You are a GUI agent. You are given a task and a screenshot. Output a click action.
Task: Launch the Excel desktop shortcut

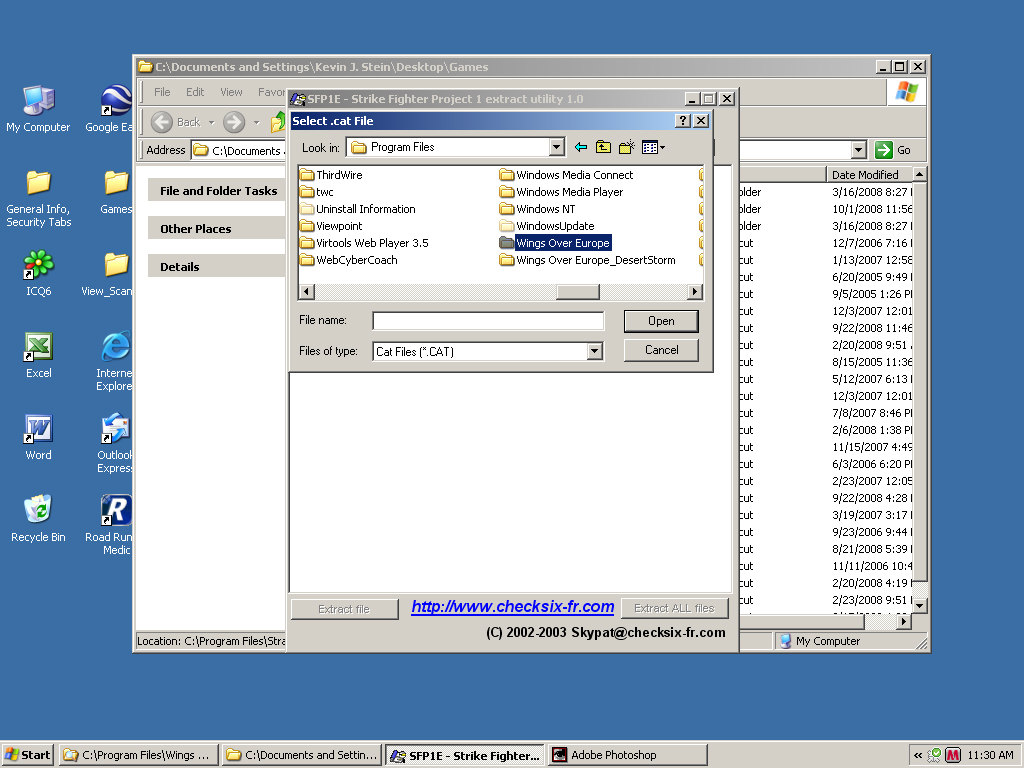tap(39, 356)
